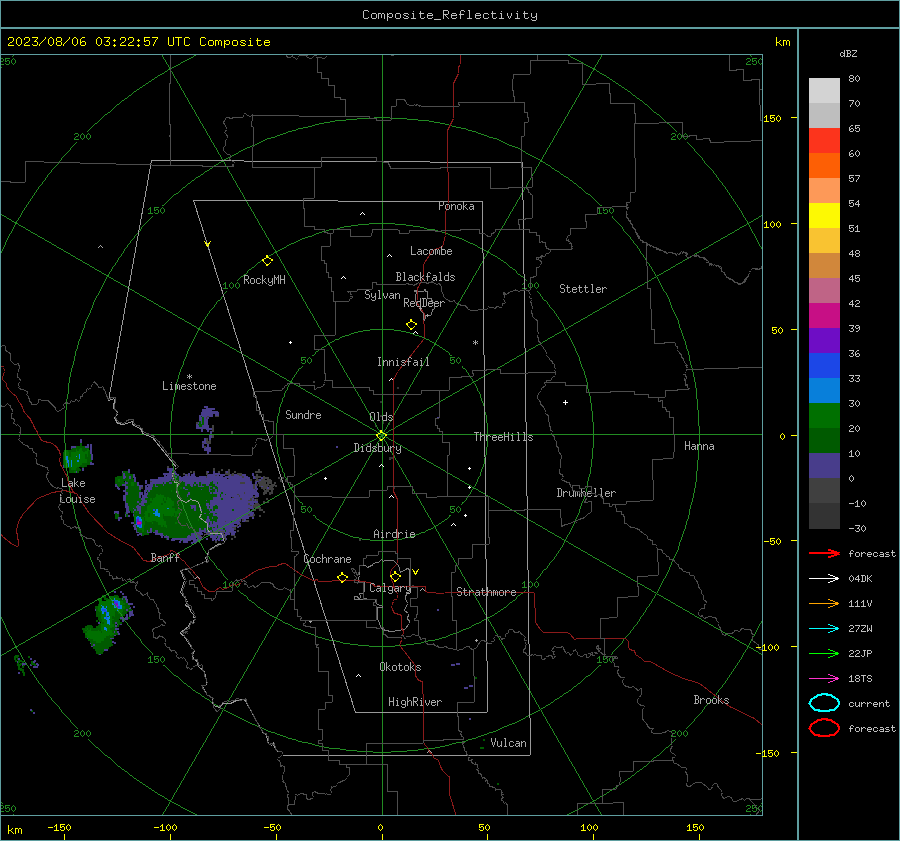Click the Calgary city label

pyautogui.click(x=390, y=588)
